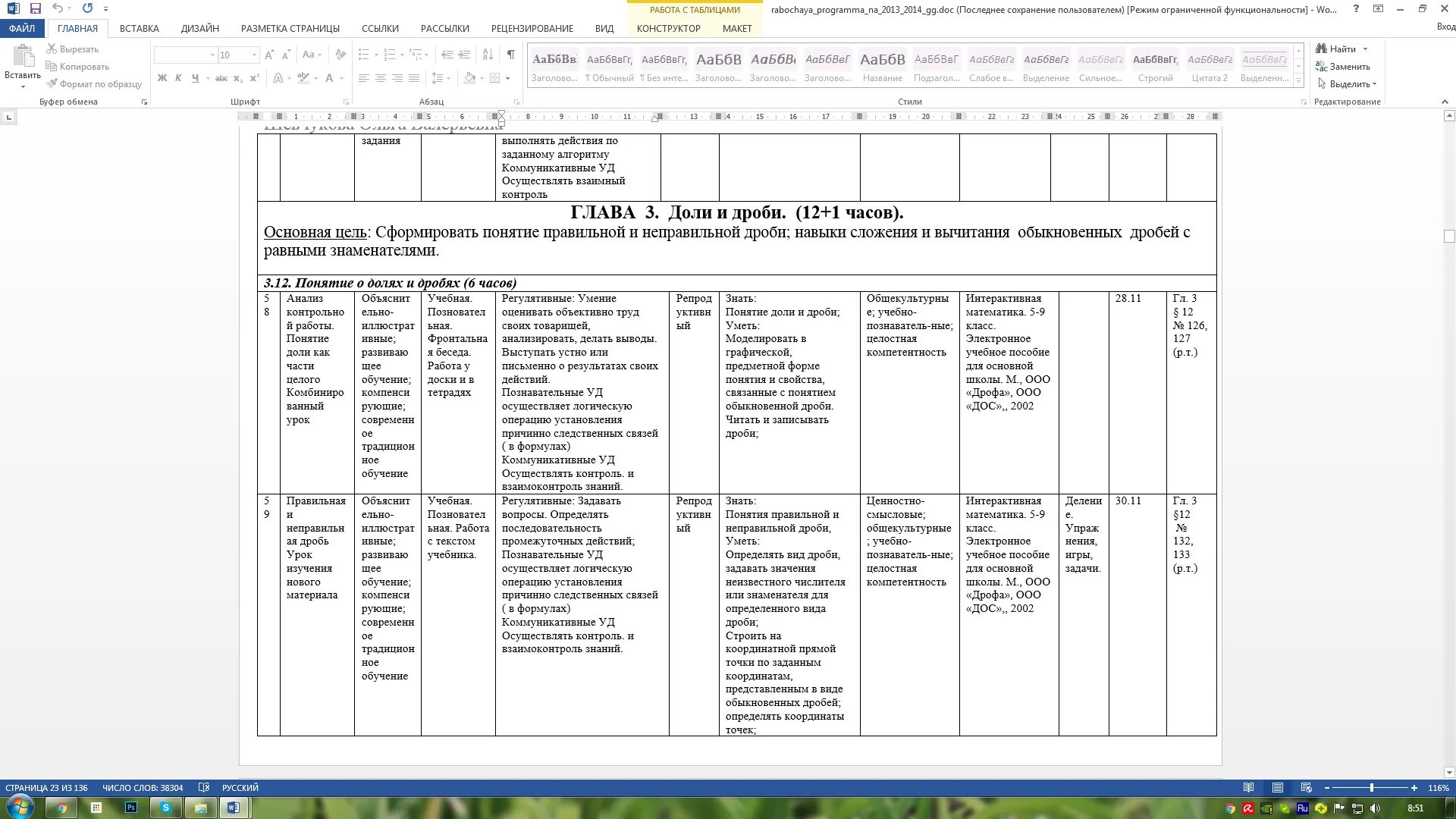The image size is (1456, 819).
Task: Open the change case (Aa) dropdown
Action: pyautogui.click(x=312, y=55)
